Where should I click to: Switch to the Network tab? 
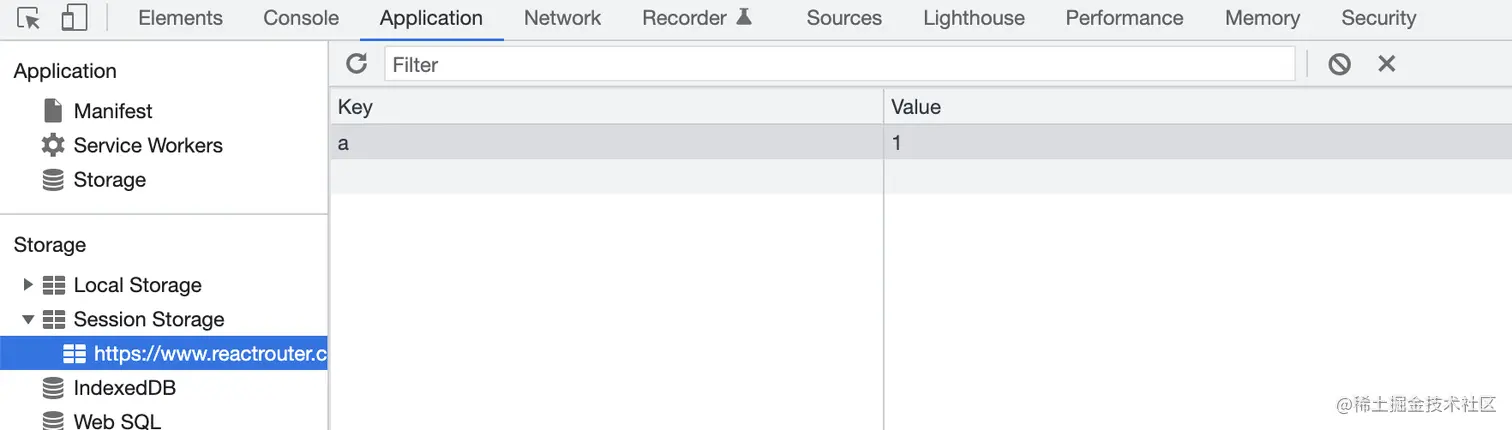point(562,18)
